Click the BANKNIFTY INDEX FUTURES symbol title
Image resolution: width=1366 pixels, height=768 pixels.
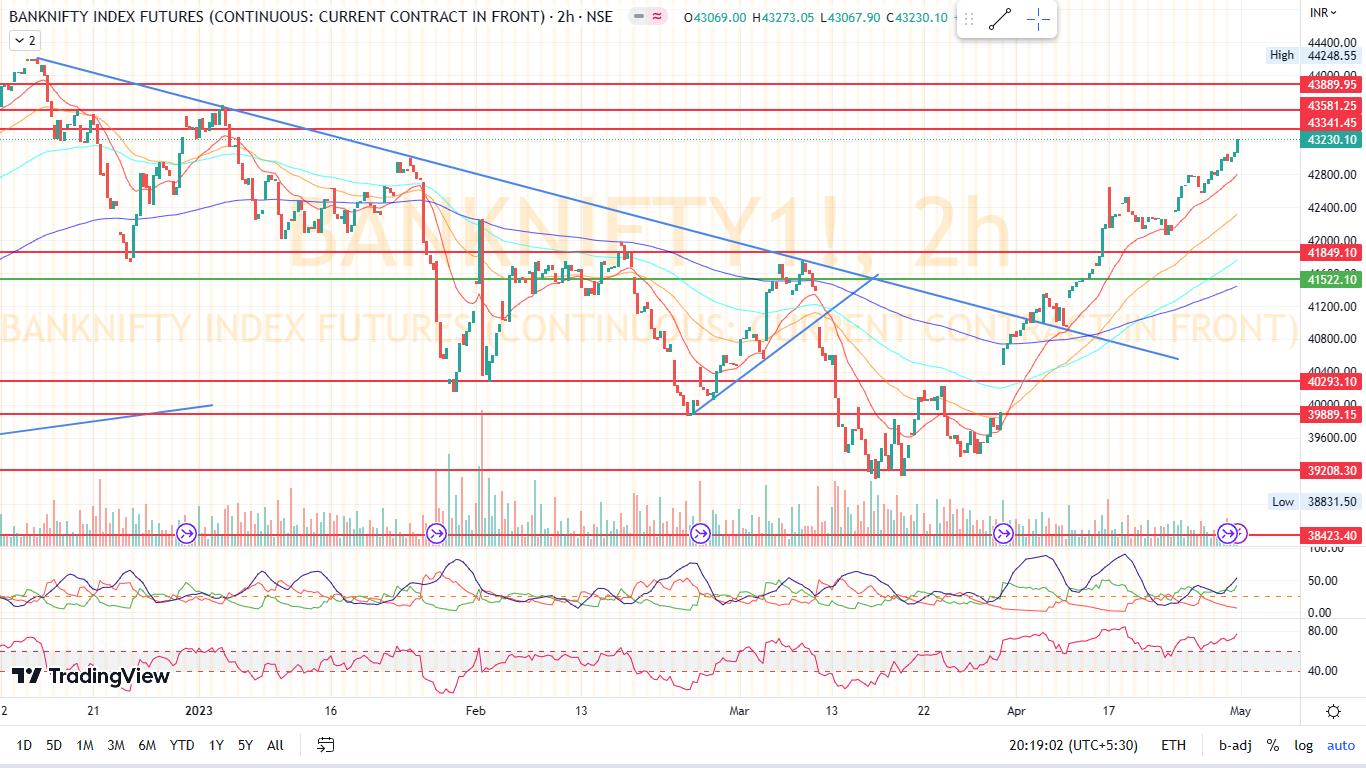[x=309, y=17]
